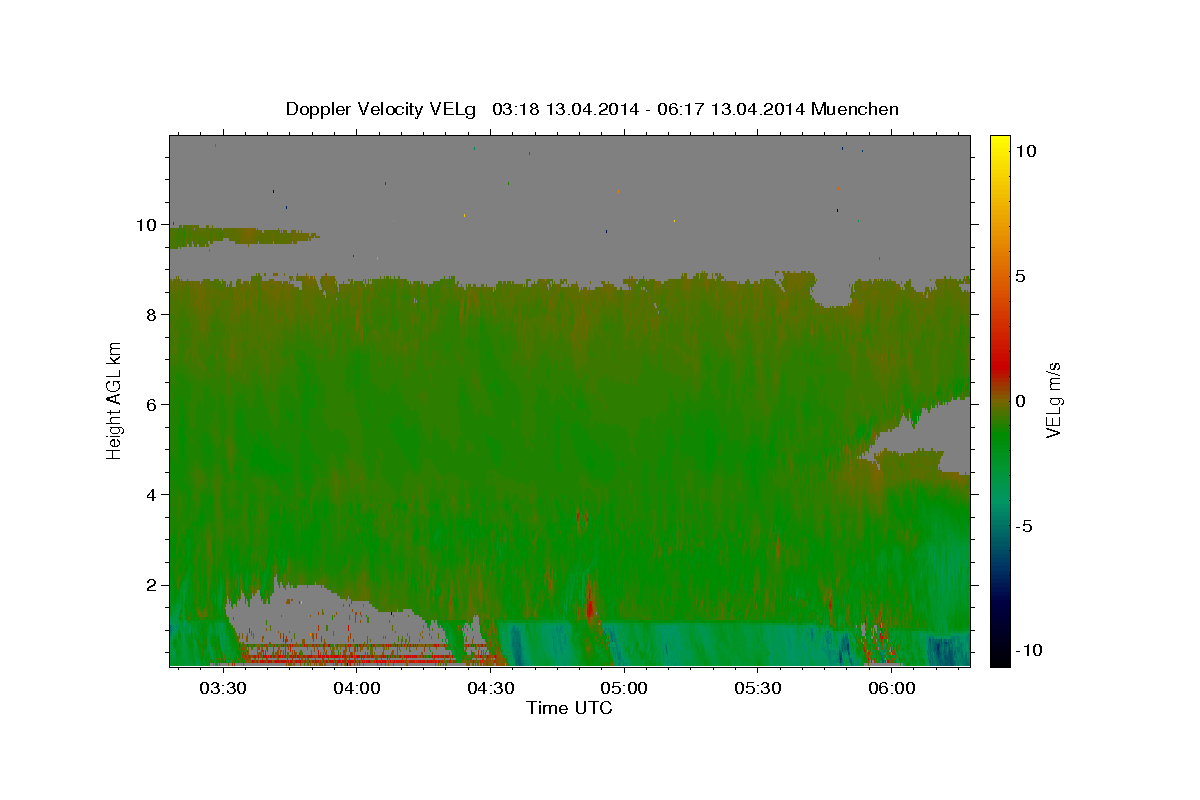Click the 03:30 time tick label
The width and height of the screenshot is (1200, 800).
coord(223,688)
